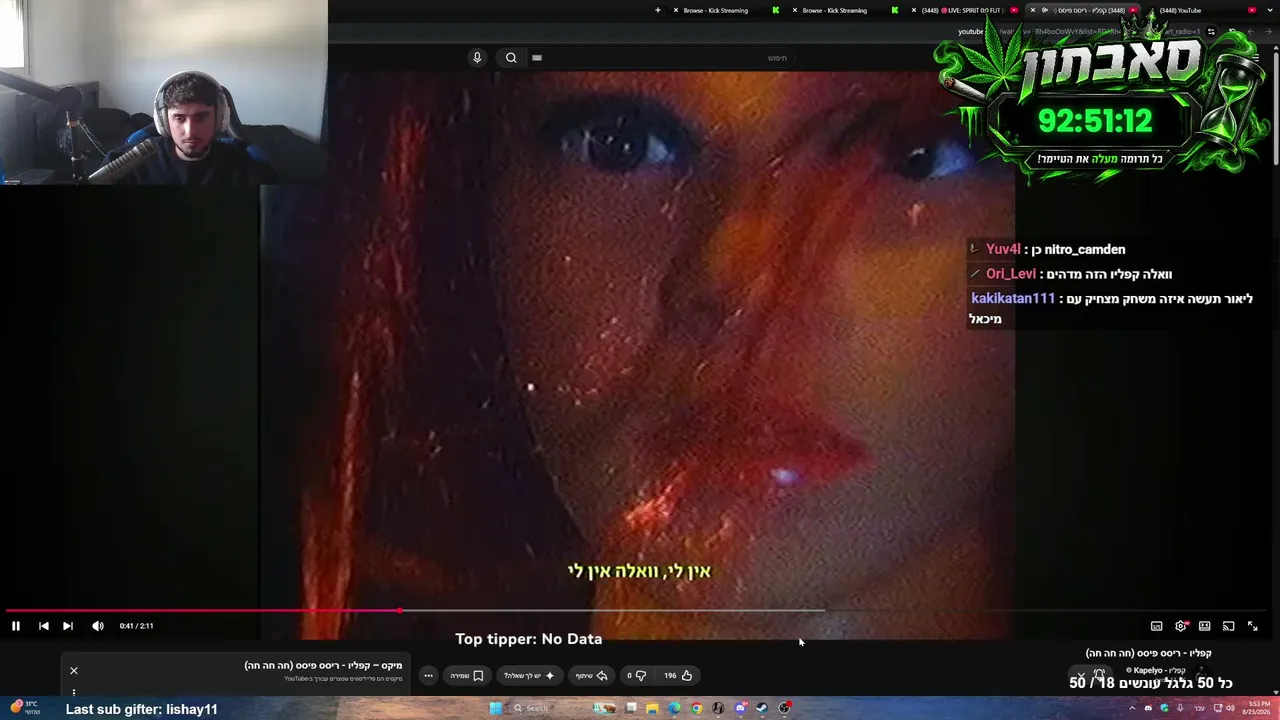Dislike the video
Image resolution: width=1280 pixels, height=720 pixels.
pos(637,676)
